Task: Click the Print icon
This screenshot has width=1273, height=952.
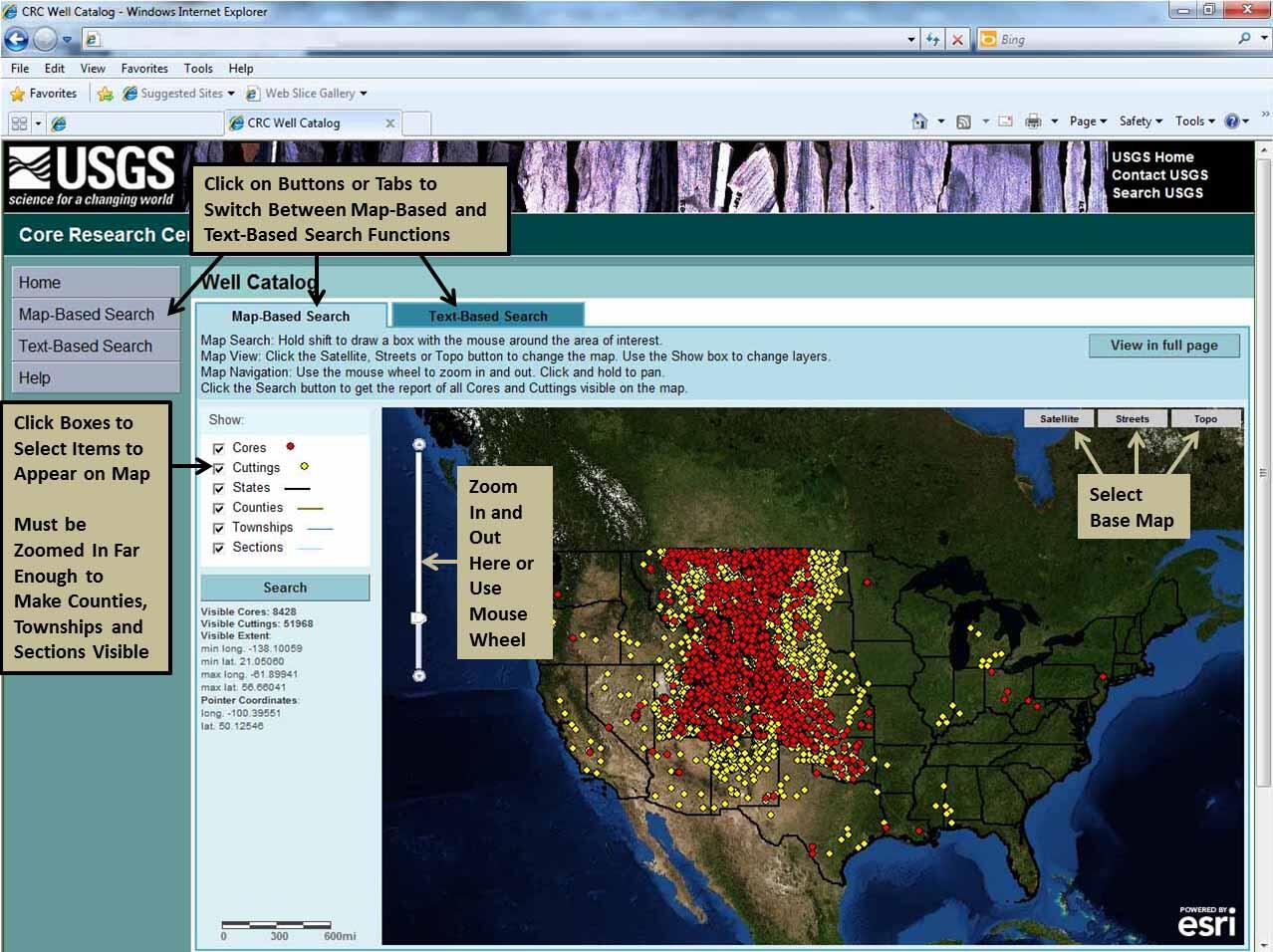Action: [x=1033, y=121]
